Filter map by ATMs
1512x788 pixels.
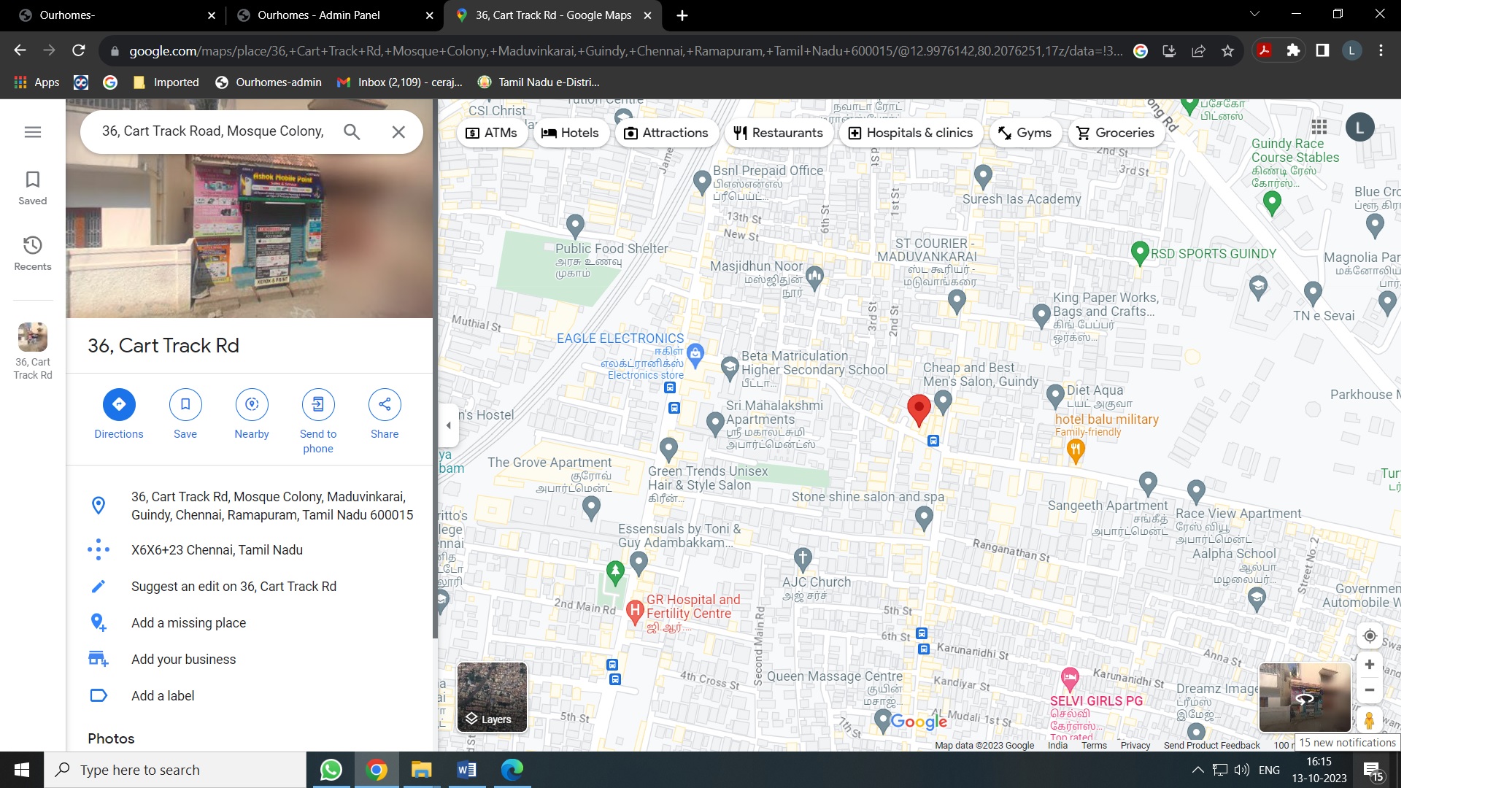(491, 133)
